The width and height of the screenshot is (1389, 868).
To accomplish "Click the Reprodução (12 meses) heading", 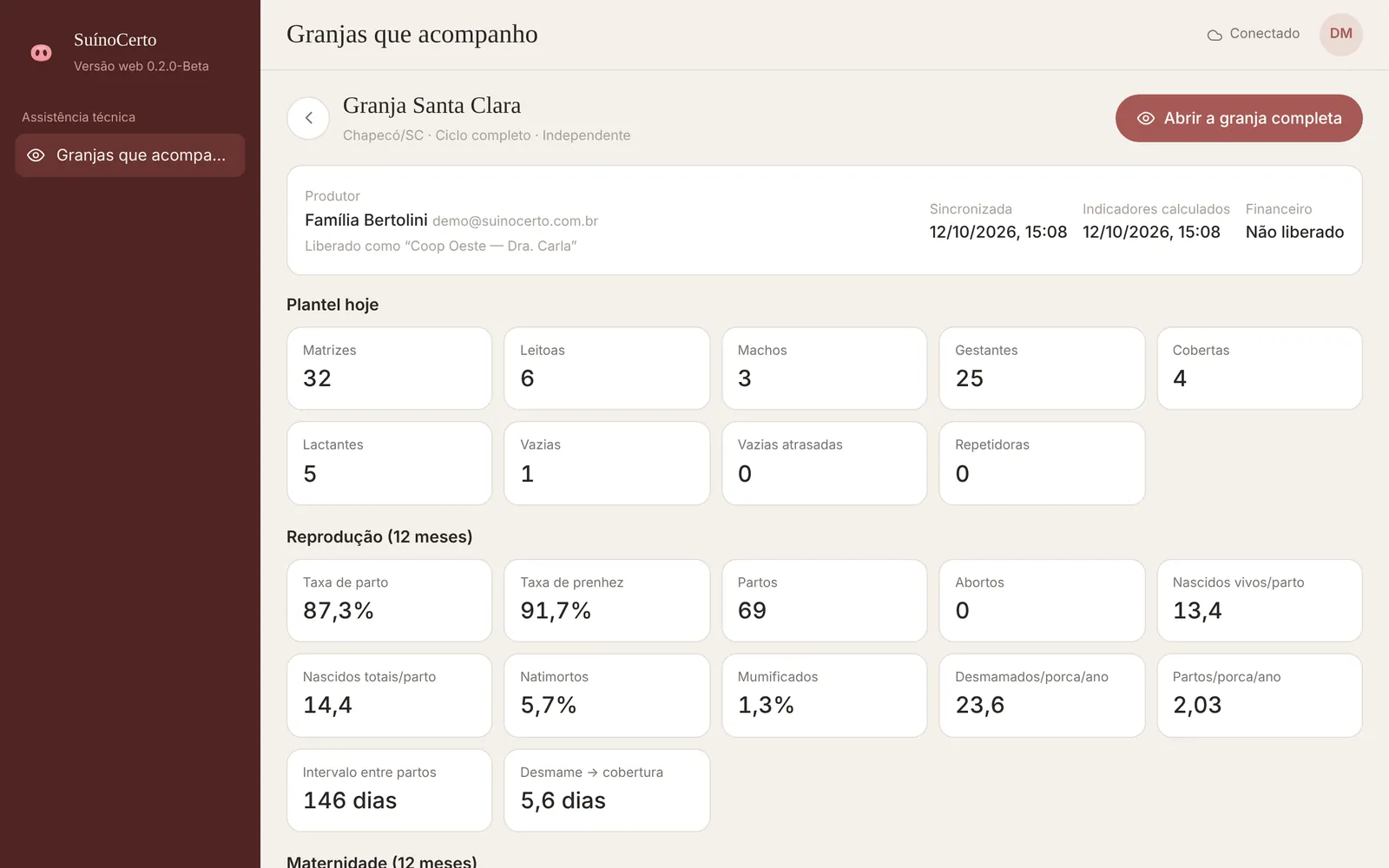I will point(379,537).
